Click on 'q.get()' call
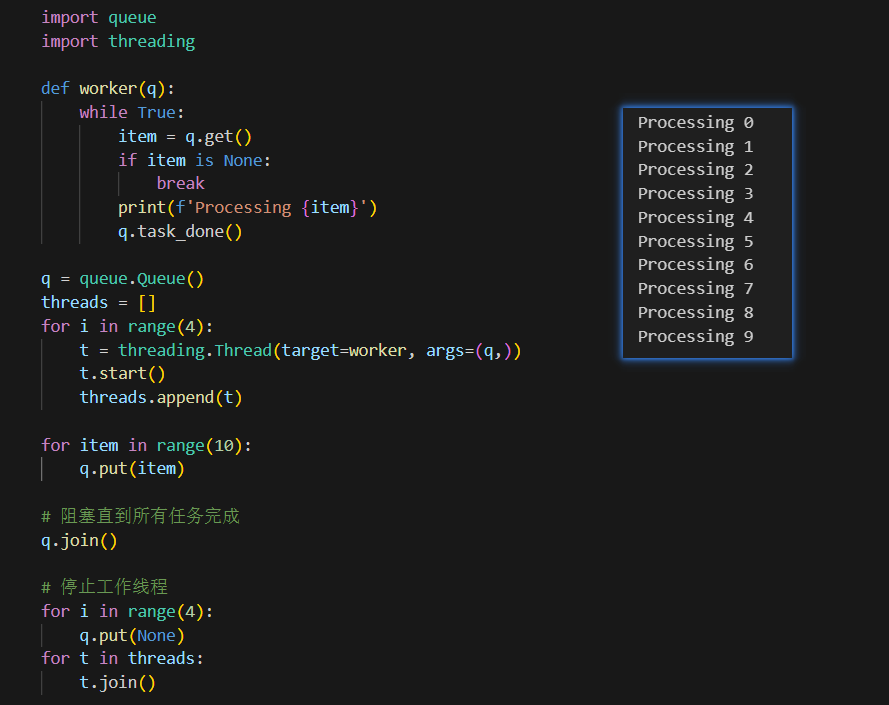 [218, 136]
